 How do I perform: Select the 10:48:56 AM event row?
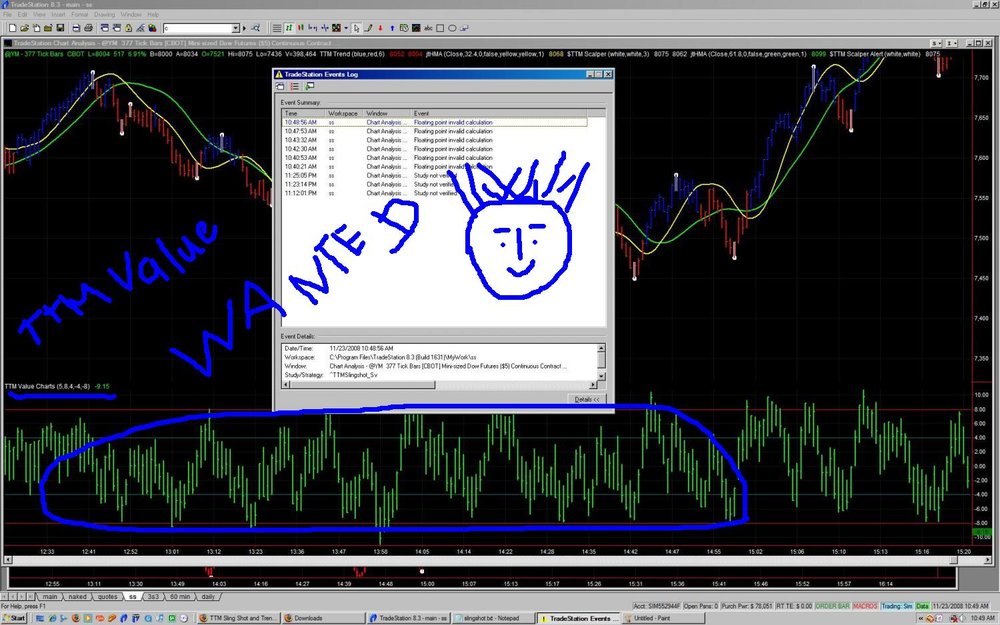point(434,122)
